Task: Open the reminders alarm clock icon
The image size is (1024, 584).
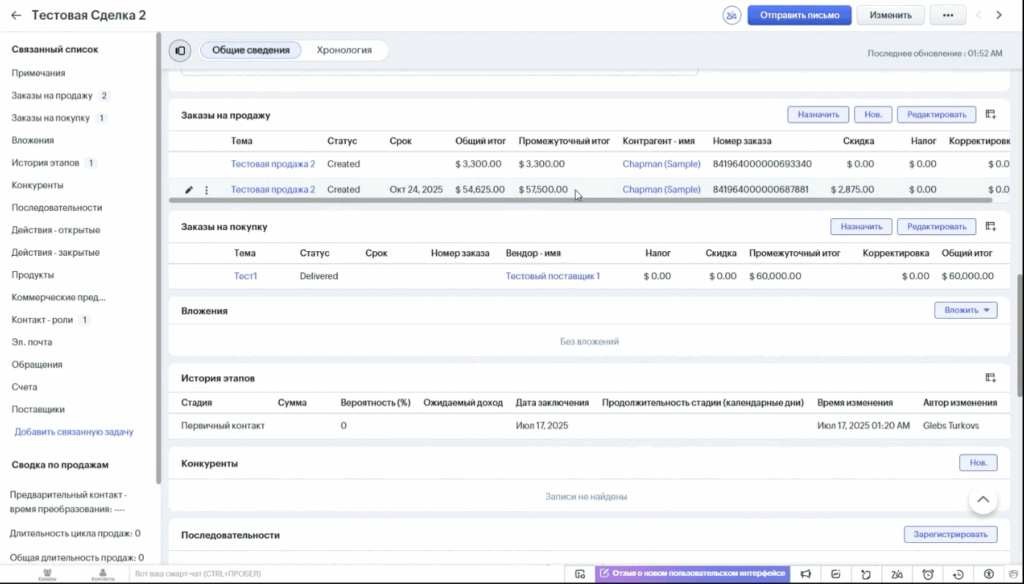Action: click(928, 574)
